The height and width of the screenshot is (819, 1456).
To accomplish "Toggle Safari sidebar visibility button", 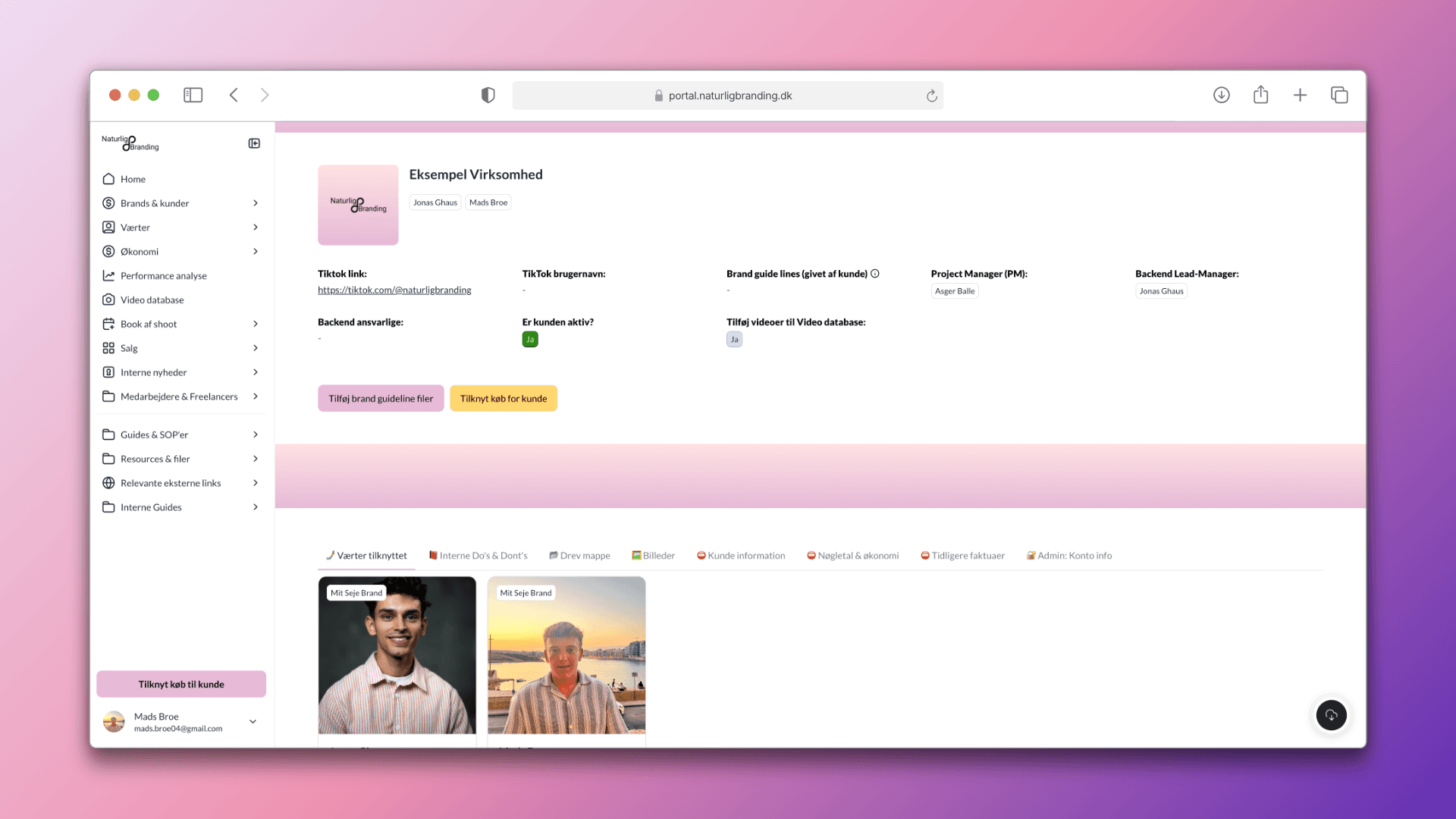I will 193,95.
